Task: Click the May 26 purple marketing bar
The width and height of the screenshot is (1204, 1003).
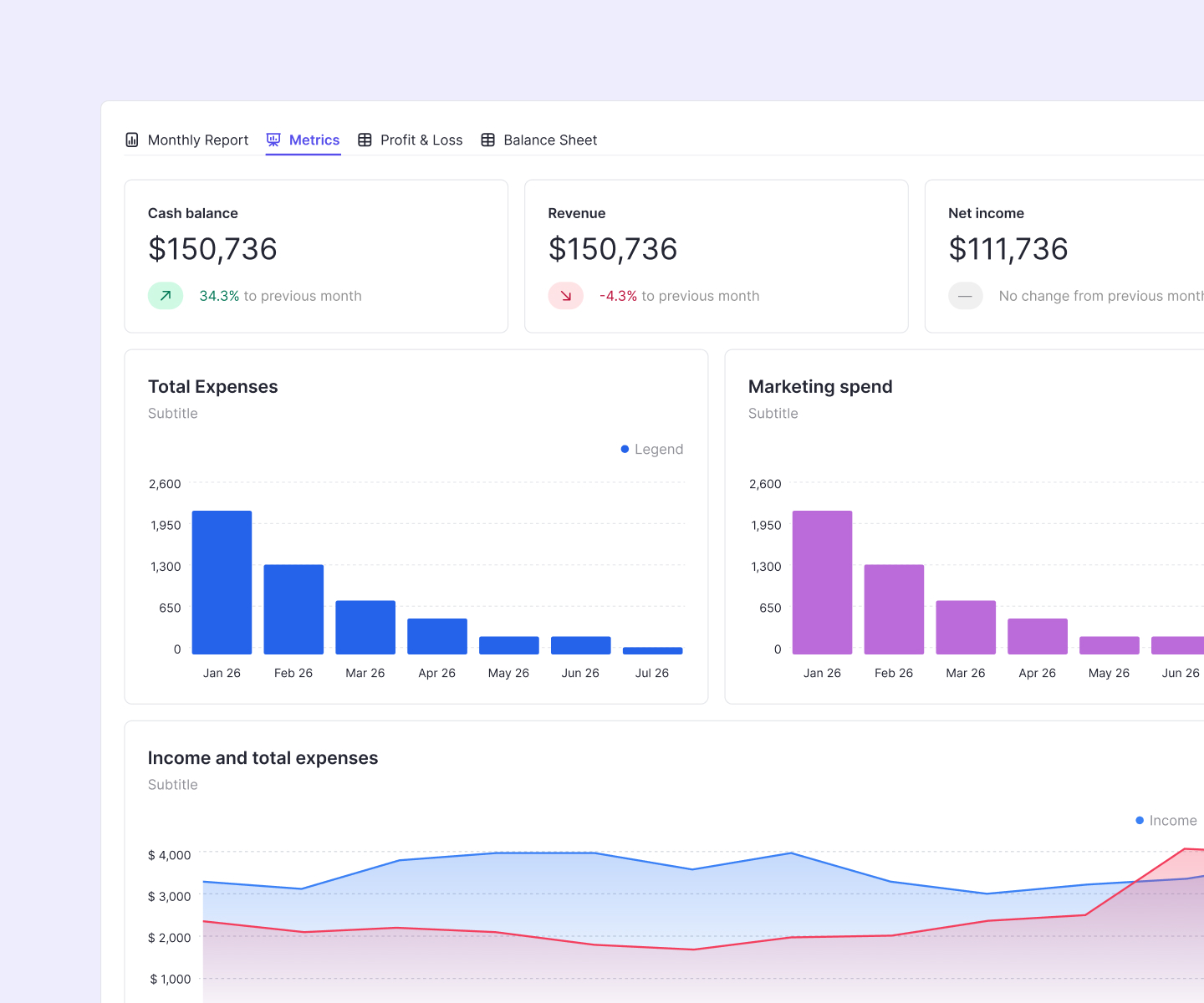Action: tap(1110, 645)
